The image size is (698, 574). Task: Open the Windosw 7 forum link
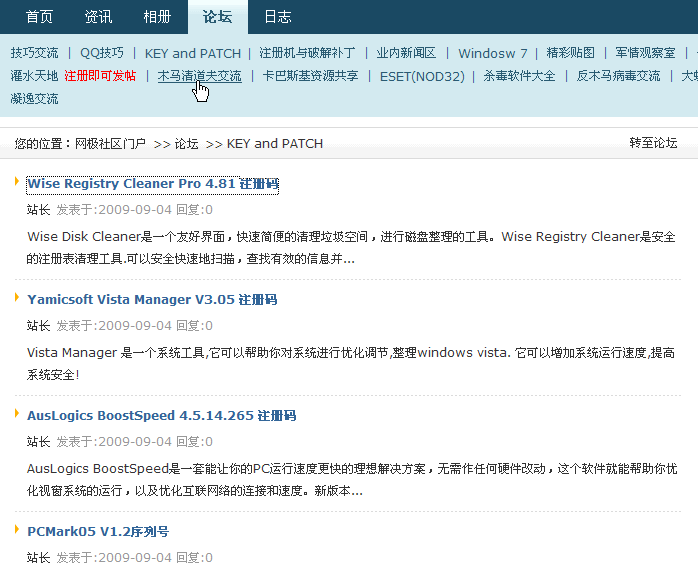493,53
